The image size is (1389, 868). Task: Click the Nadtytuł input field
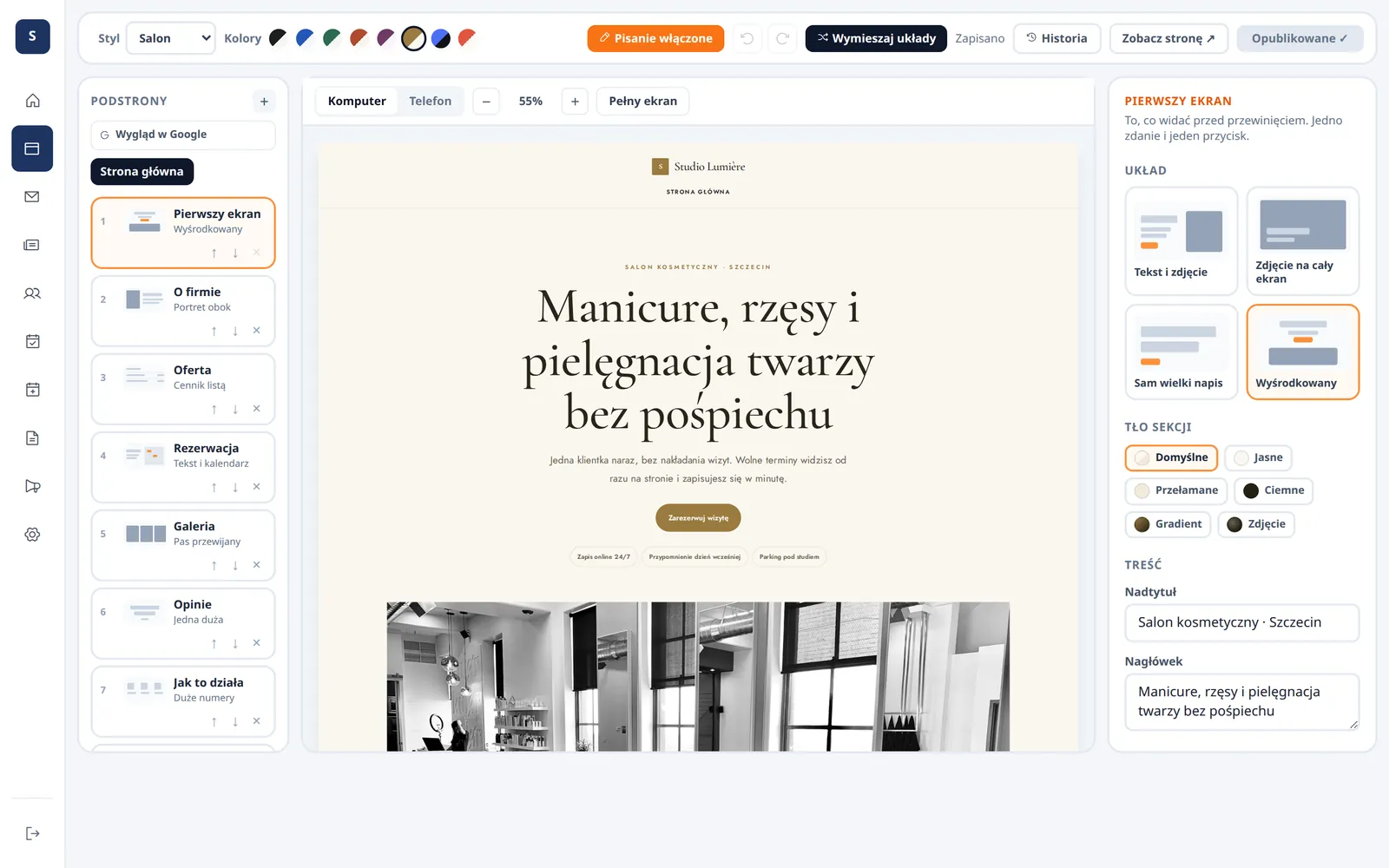(x=1241, y=622)
